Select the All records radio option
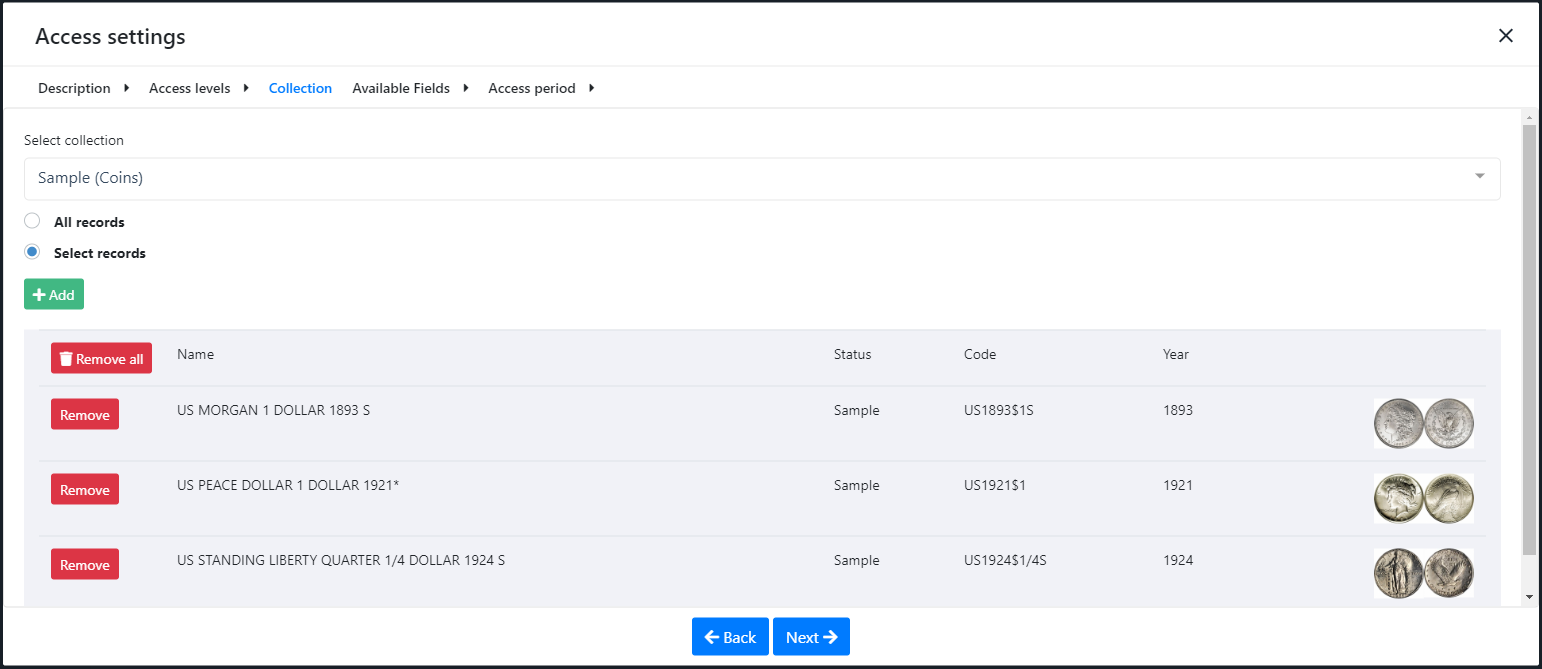1542x669 pixels. click(32, 221)
